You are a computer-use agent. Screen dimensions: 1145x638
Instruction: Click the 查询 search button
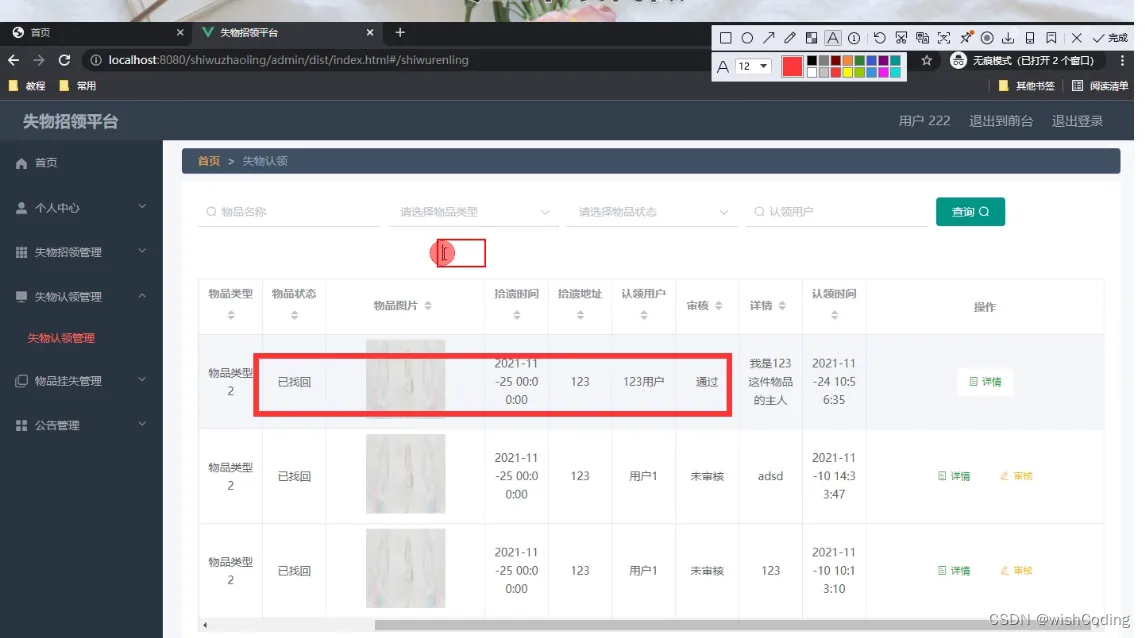970,212
